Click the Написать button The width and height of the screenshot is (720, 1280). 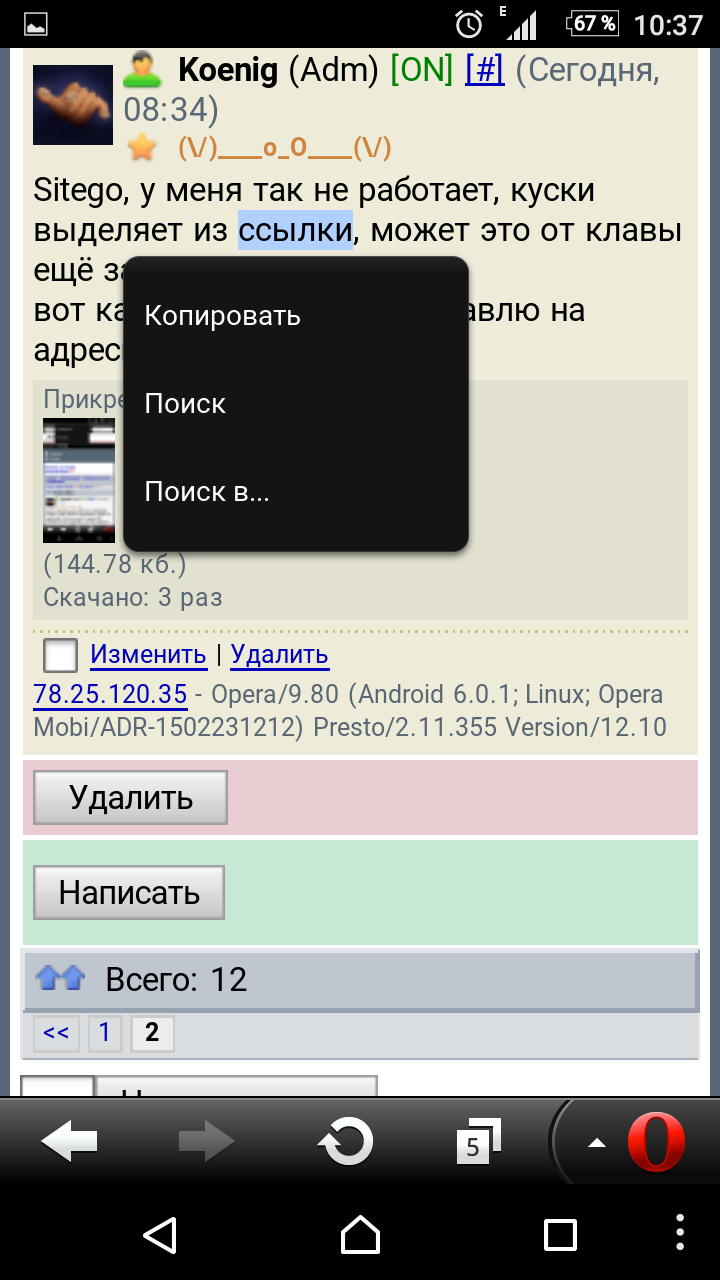129,892
